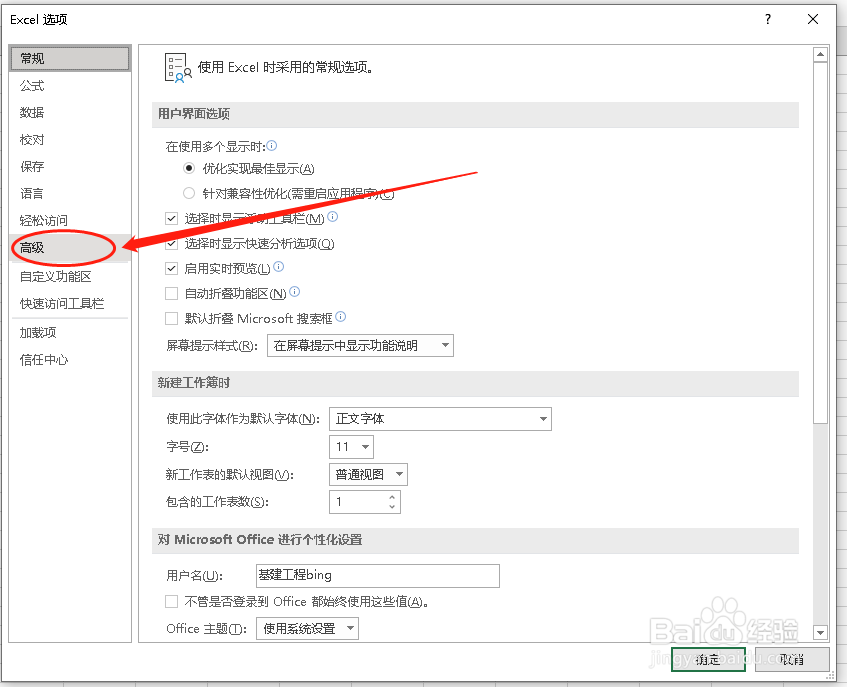Click the vertical scrollbar thumb
The image size is (847, 687).
pyautogui.click(x=821, y=243)
